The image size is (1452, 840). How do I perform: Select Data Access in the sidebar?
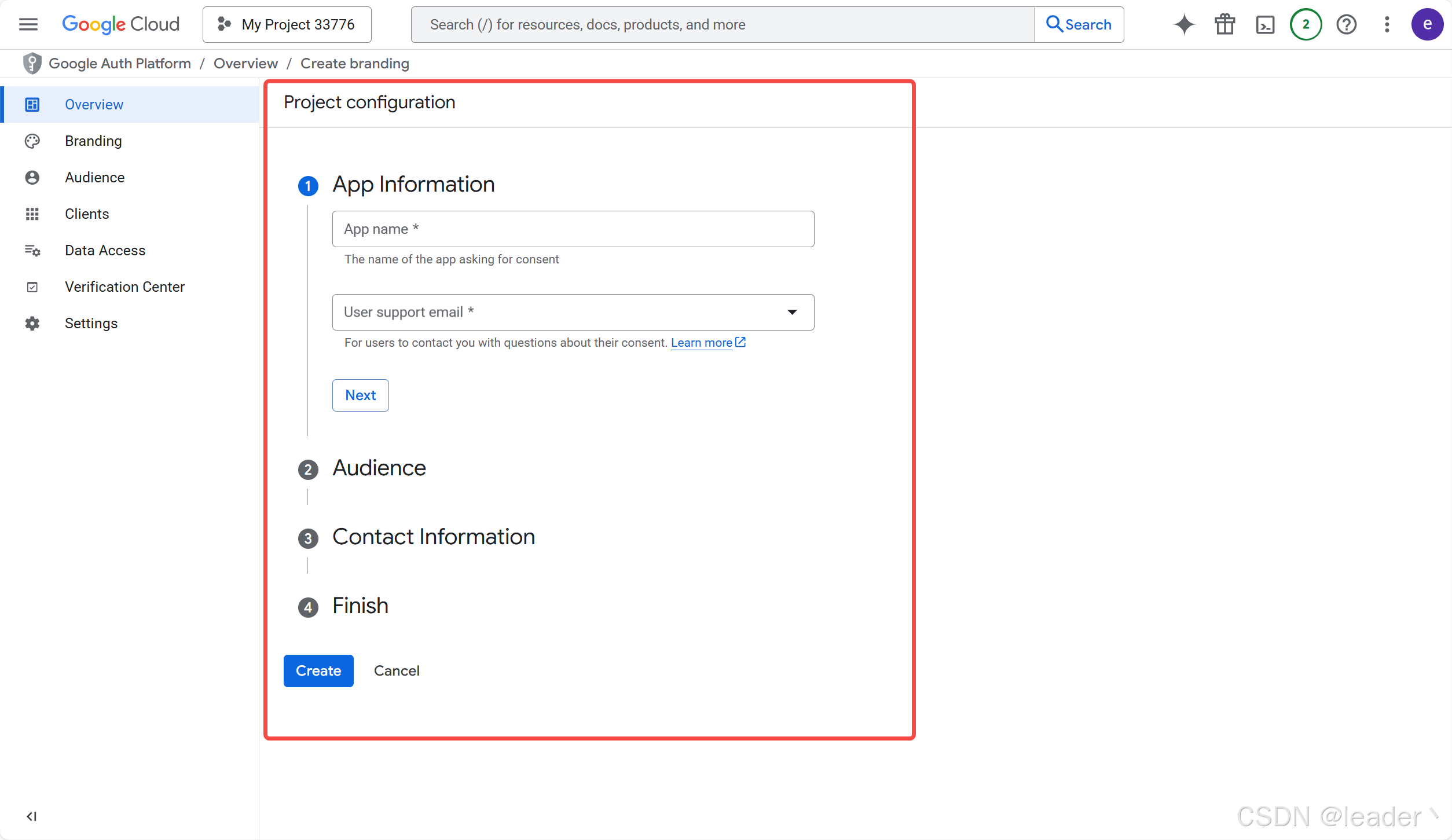(x=105, y=250)
